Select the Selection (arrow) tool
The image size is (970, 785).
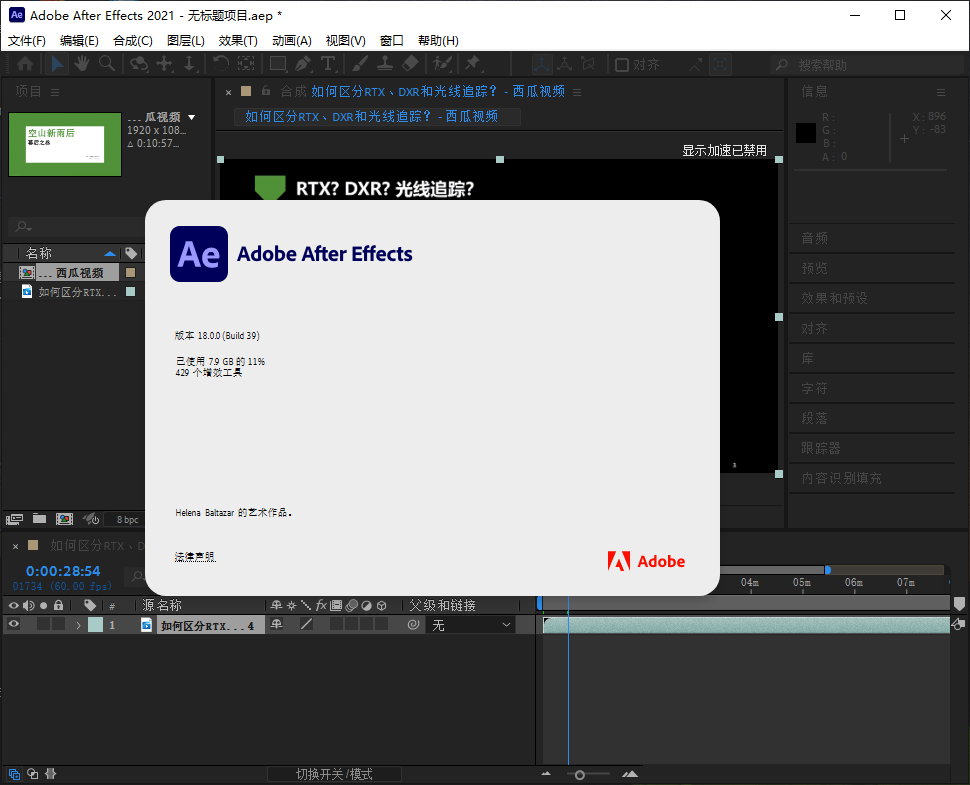[57, 64]
